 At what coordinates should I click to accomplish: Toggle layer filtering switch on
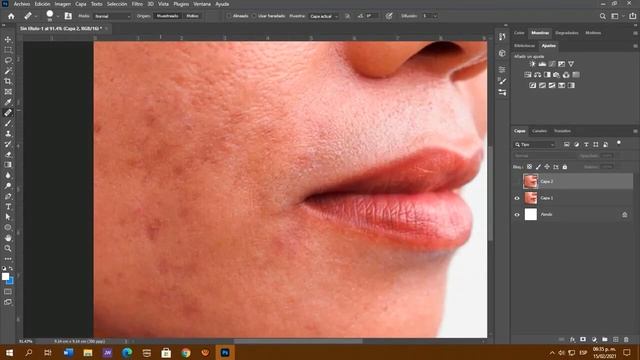click(619, 143)
